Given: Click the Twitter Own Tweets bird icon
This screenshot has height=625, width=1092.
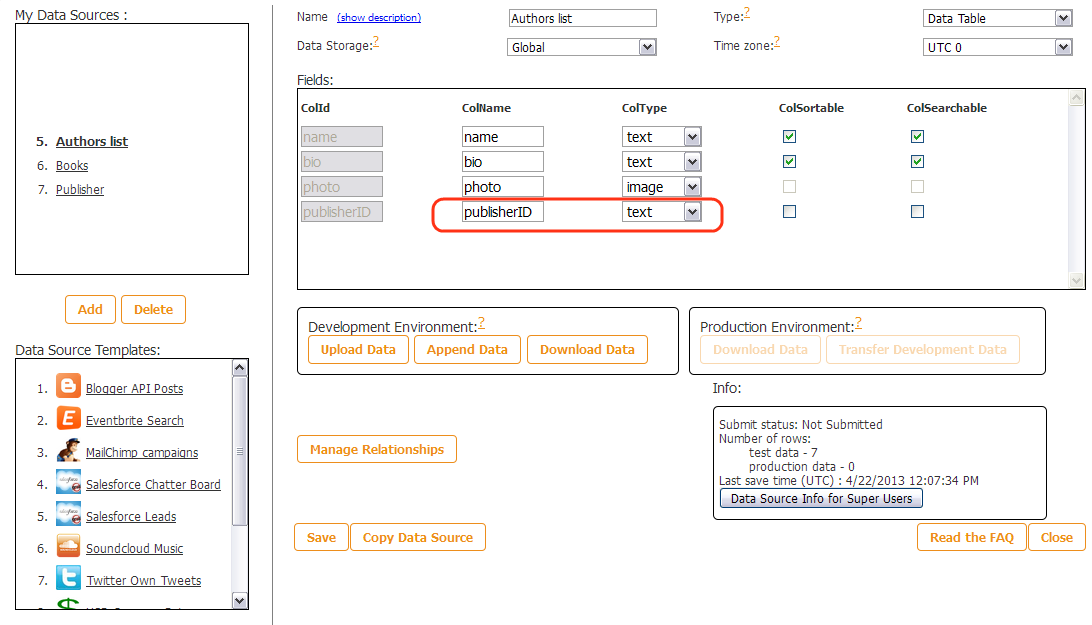Looking at the screenshot, I should pos(68,579).
